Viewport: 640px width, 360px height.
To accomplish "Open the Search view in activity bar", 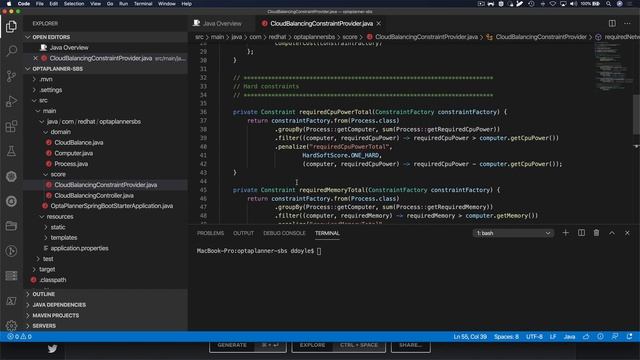I will click(x=11, y=51).
